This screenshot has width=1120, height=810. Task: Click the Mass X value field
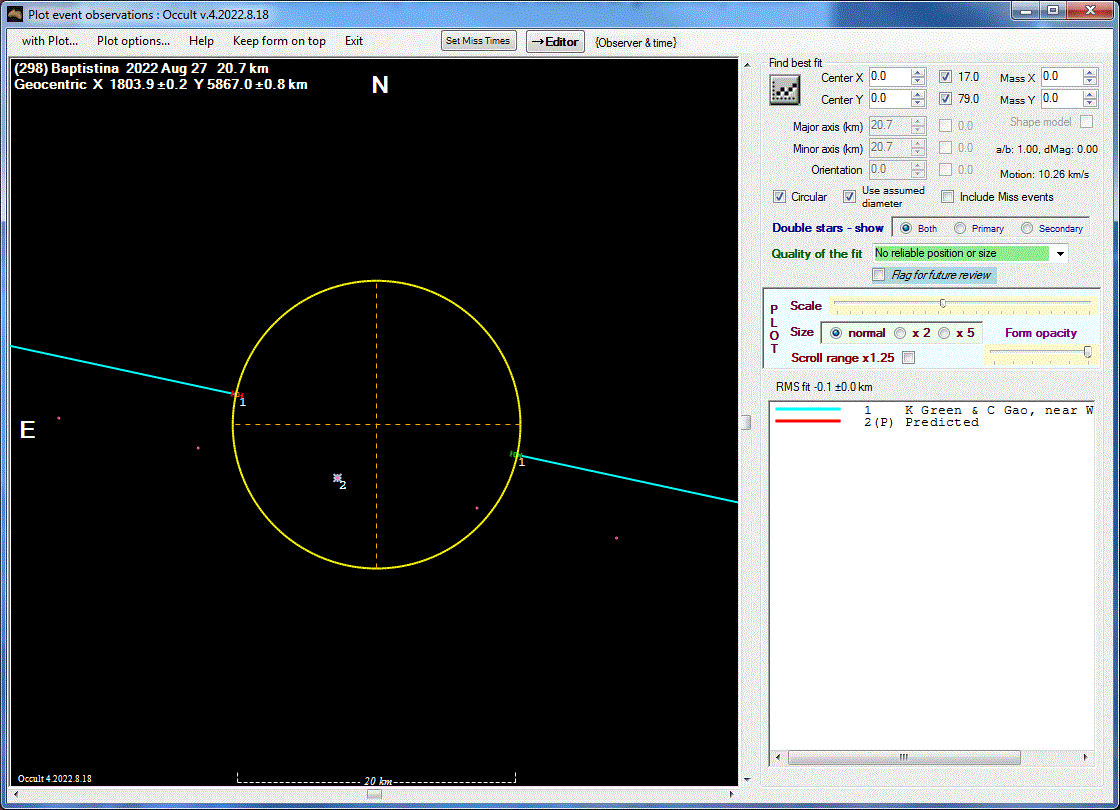point(1061,76)
